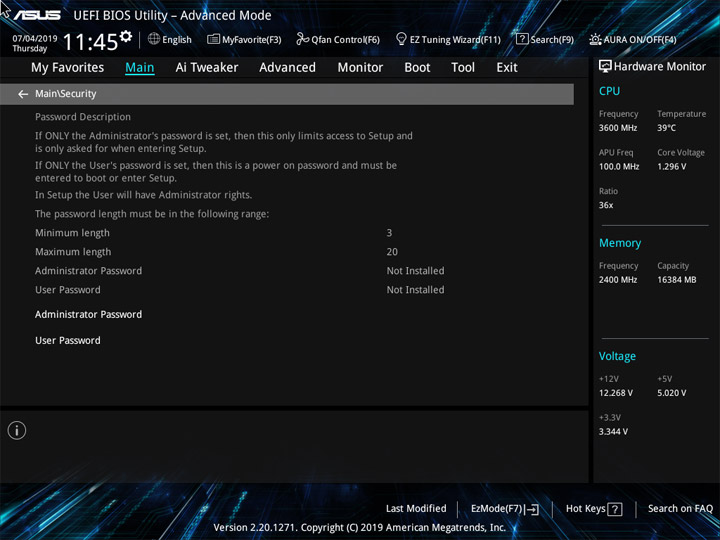Click the date and time settings gear

[x=126, y=38]
